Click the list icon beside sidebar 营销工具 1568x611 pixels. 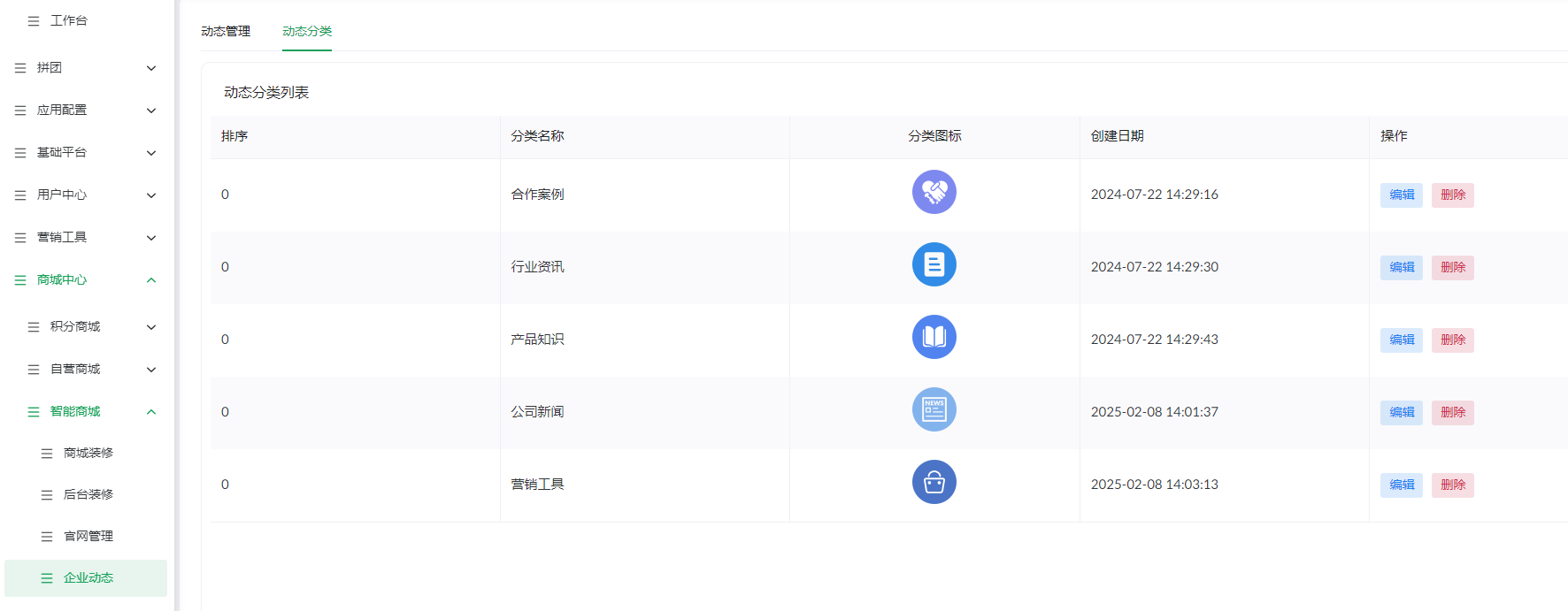coord(20,237)
